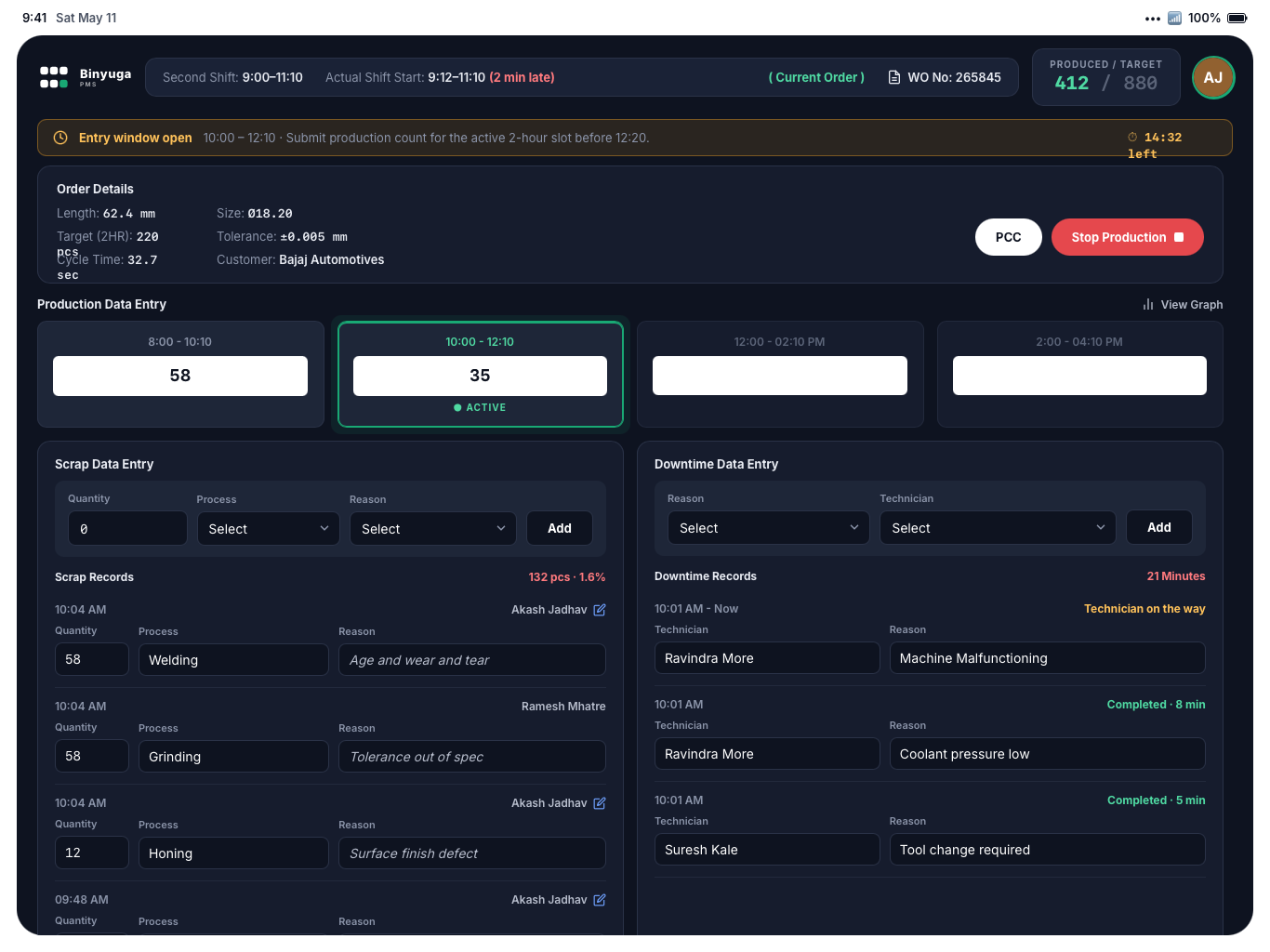The image size is (1270, 952).
Task: Click the Grinding process field
Action: (x=233, y=756)
